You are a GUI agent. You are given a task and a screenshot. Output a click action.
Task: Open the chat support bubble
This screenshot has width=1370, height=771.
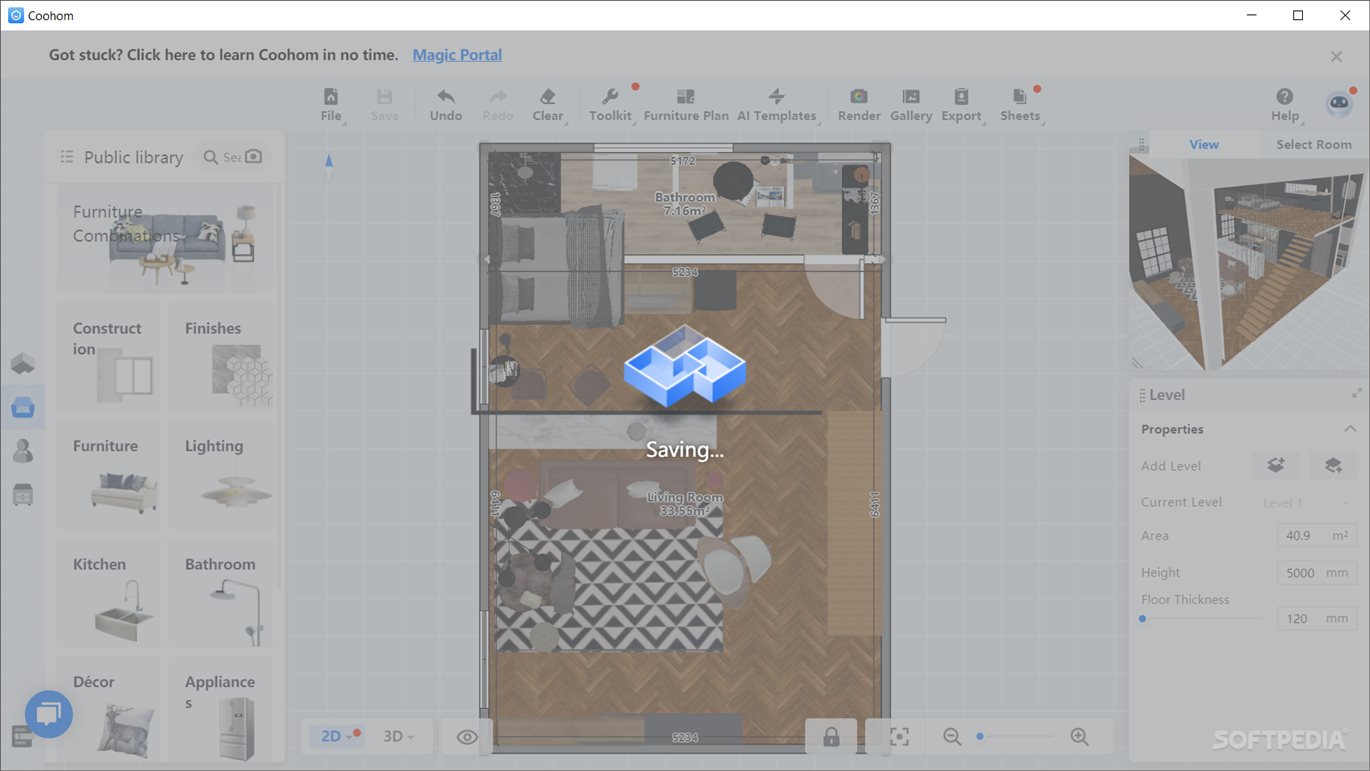49,714
